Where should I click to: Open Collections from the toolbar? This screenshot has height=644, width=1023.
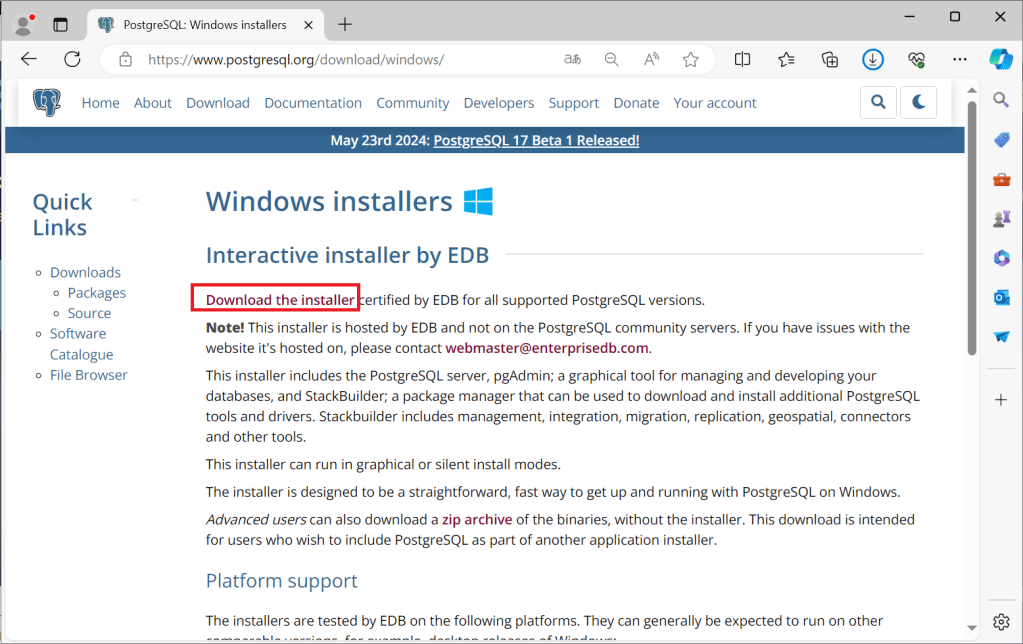pyautogui.click(x=829, y=59)
